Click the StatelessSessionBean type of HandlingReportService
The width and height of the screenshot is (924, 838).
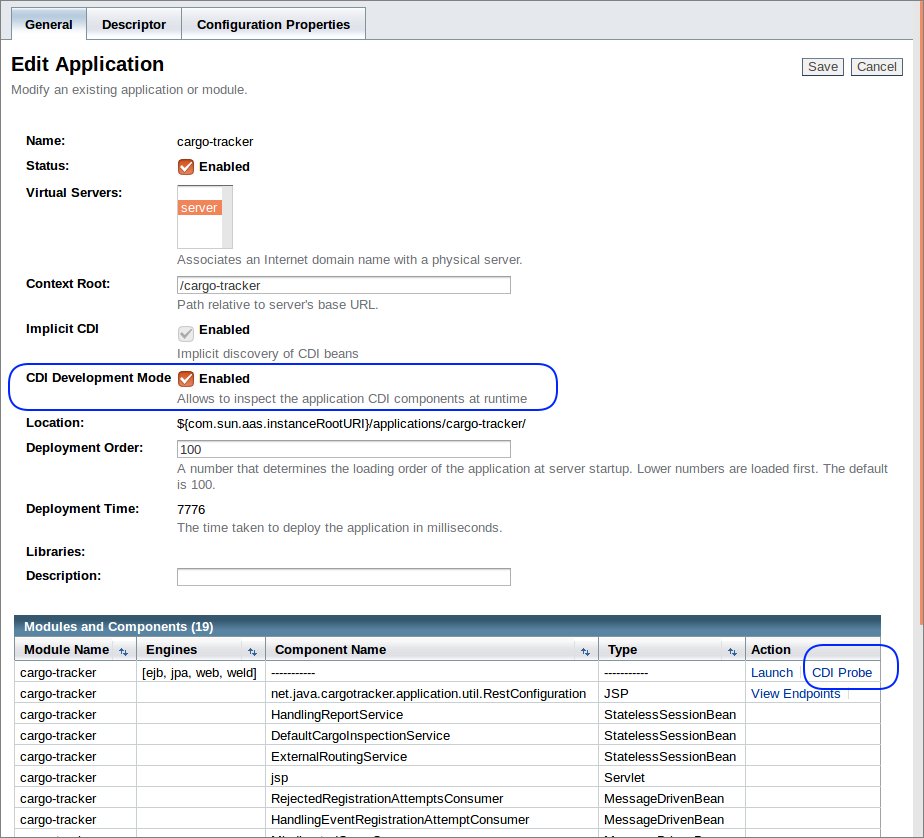pos(670,715)
